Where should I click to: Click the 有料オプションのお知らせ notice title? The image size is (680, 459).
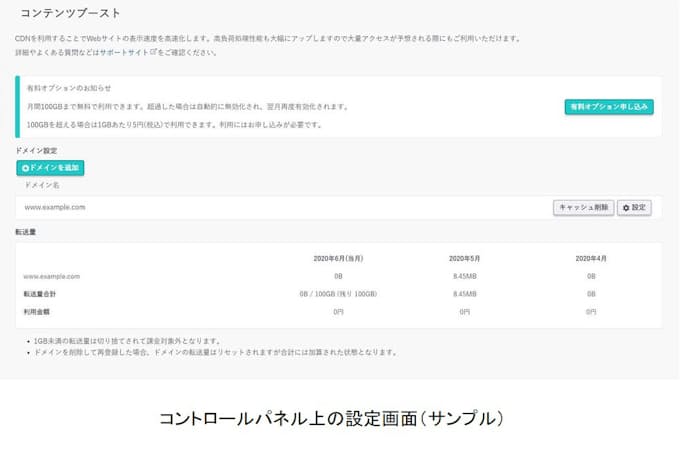(x=69, y=88)
